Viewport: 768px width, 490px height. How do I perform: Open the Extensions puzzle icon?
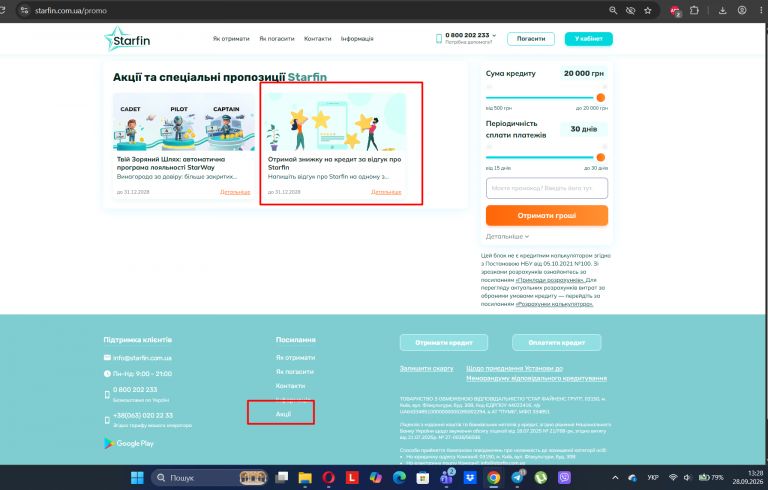[x=694, y=10]
